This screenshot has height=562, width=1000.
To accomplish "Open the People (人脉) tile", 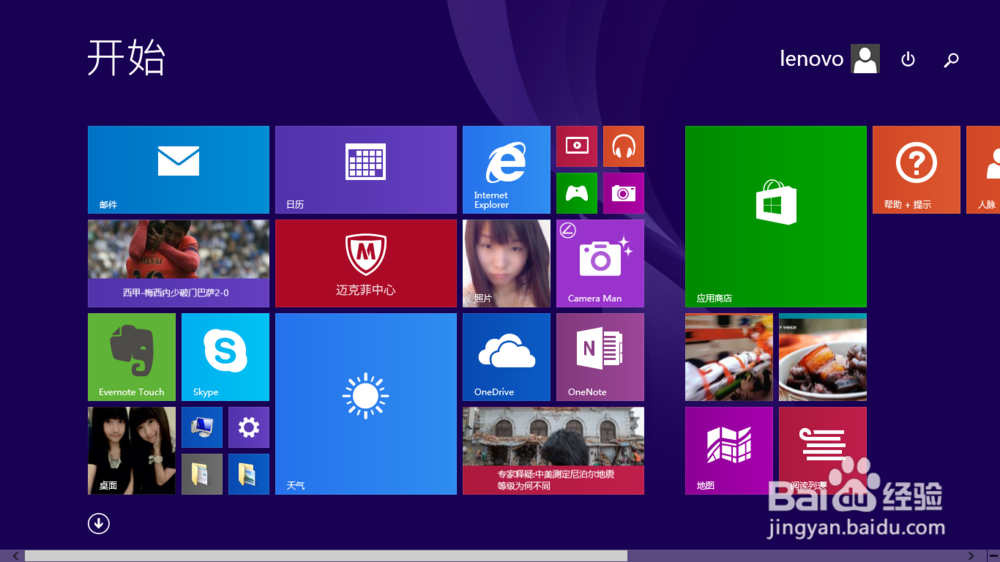I will click(983, 170).
